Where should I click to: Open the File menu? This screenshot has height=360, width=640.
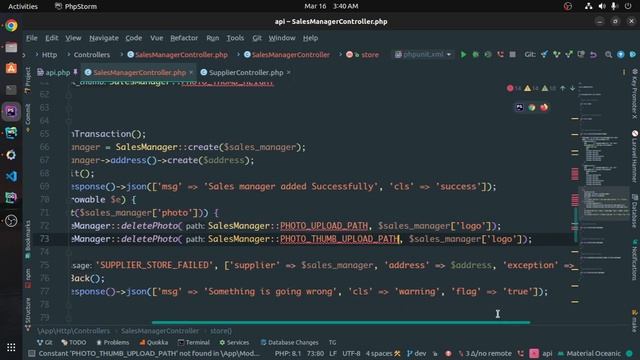click(x=31, y=38)
